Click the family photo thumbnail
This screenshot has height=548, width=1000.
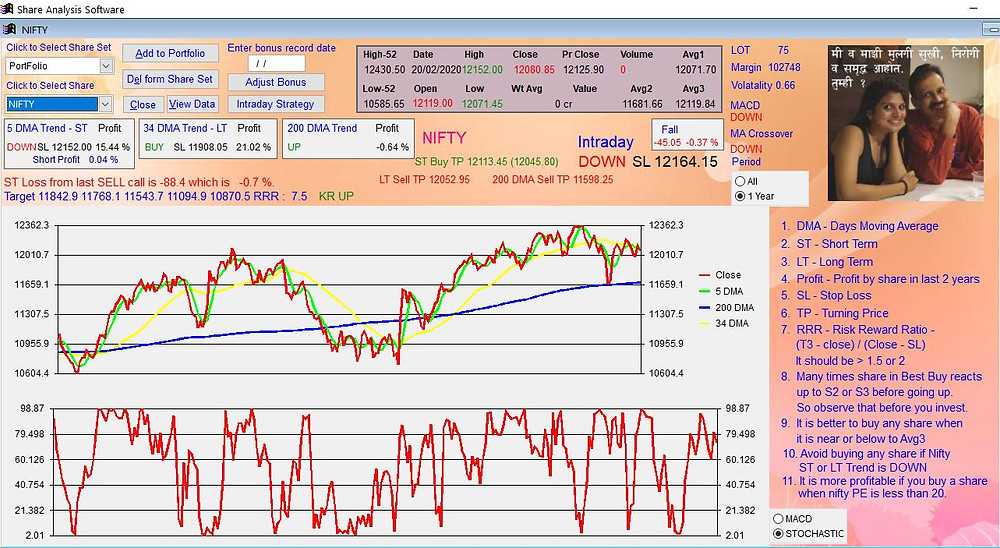[904, 122]
